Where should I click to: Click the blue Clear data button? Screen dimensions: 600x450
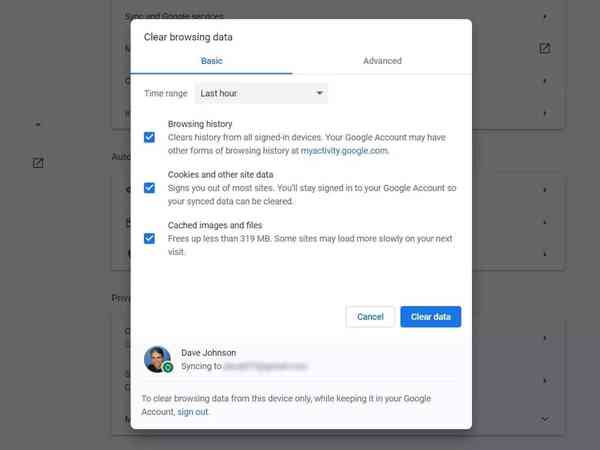tap(430, 316)
